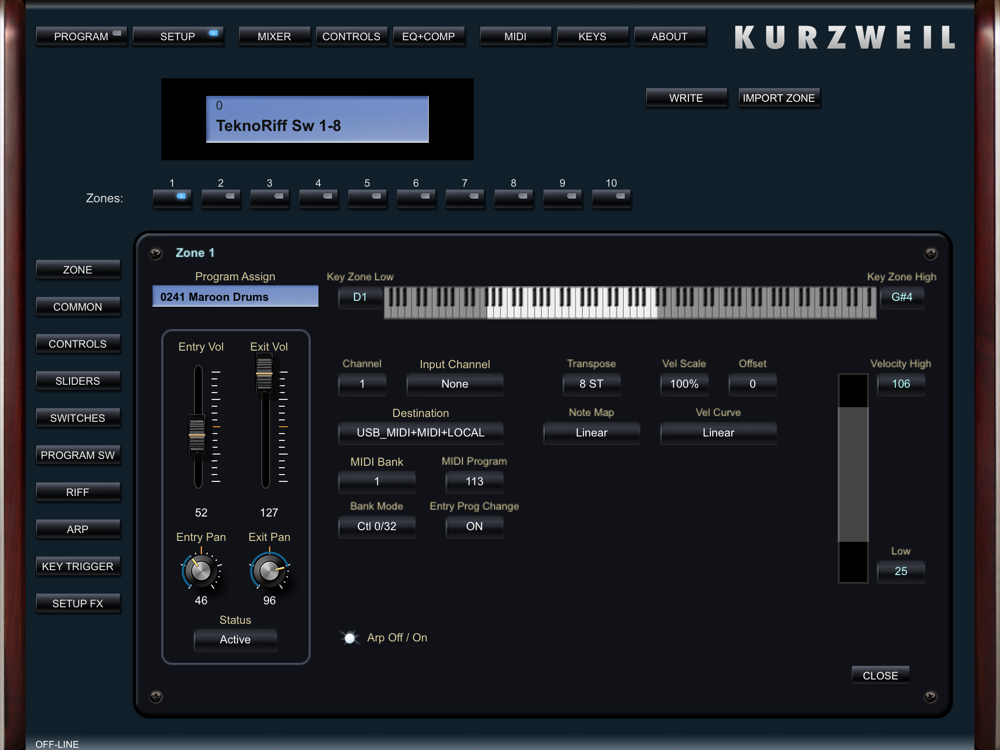Image resolution: width=1000 pixels, height=750 pixels.
Task: Click the Program Assign 0241 Maroon Drums field
Action: click(235, 297)
